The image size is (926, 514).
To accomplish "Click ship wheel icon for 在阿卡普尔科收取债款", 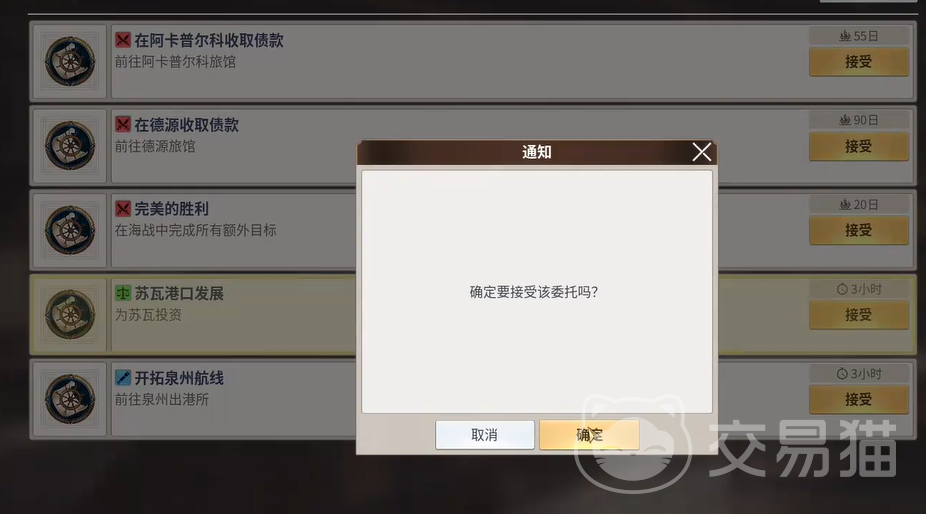I will 70,61.
